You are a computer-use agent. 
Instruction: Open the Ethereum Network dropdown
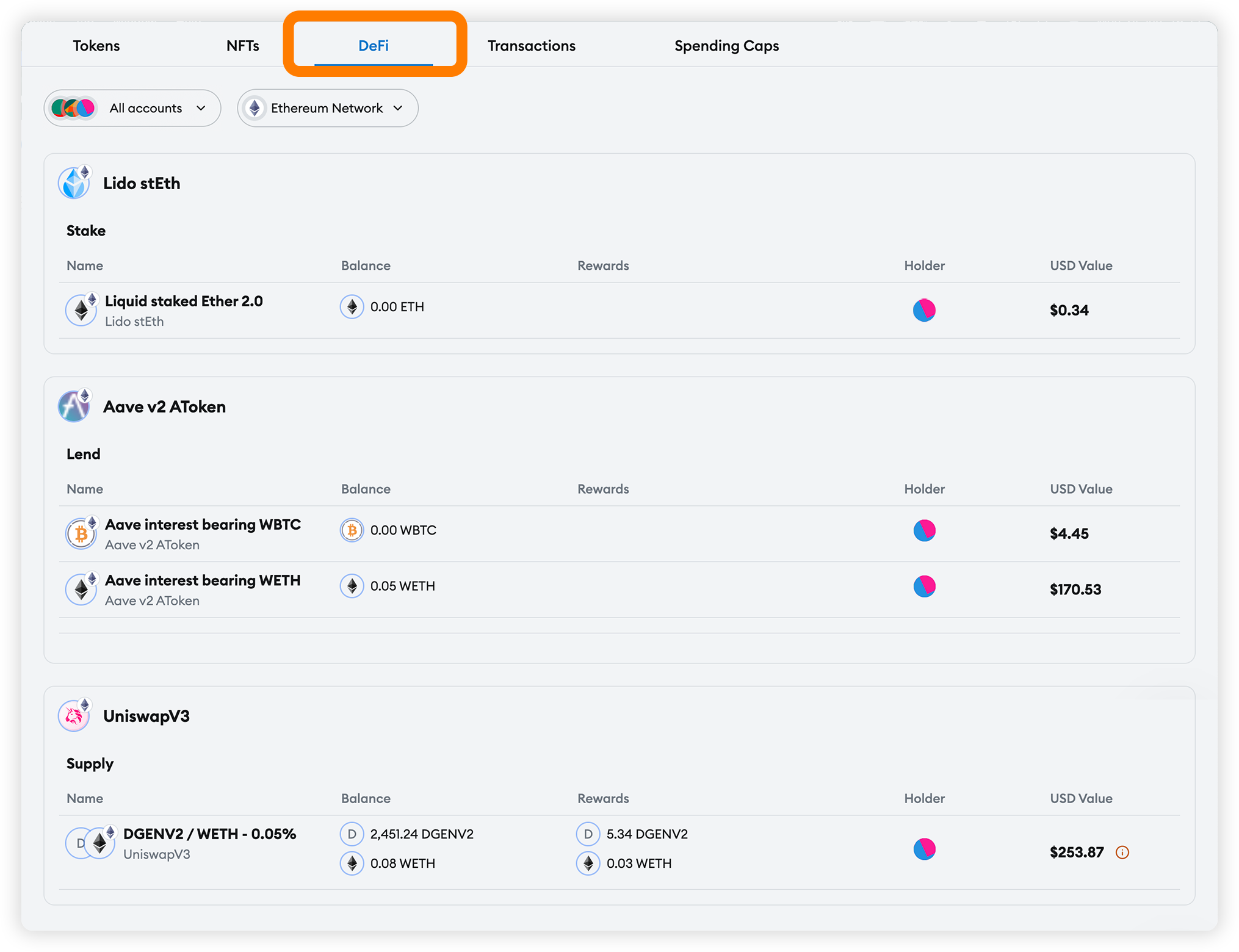(328, 108)
